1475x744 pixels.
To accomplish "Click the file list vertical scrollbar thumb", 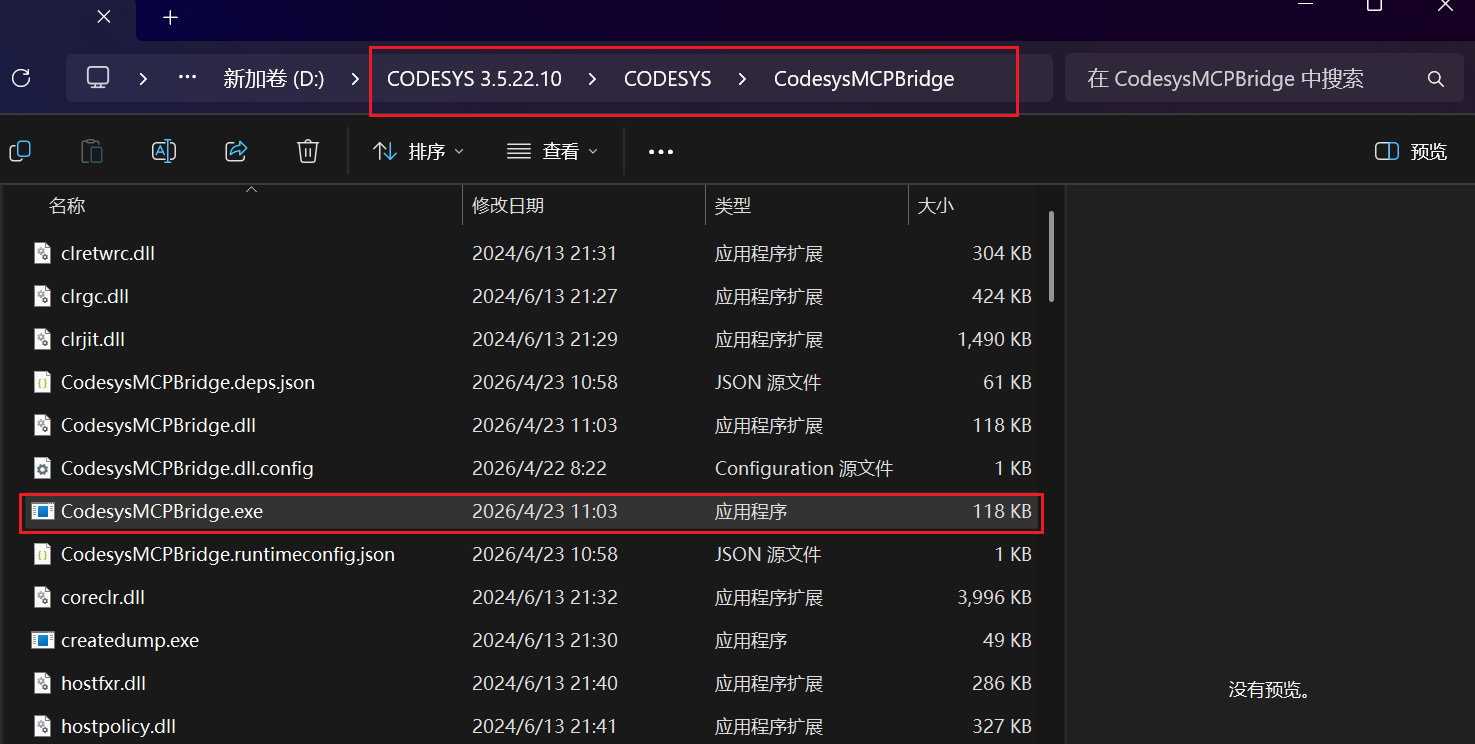I will click(x=1050, y=255).
